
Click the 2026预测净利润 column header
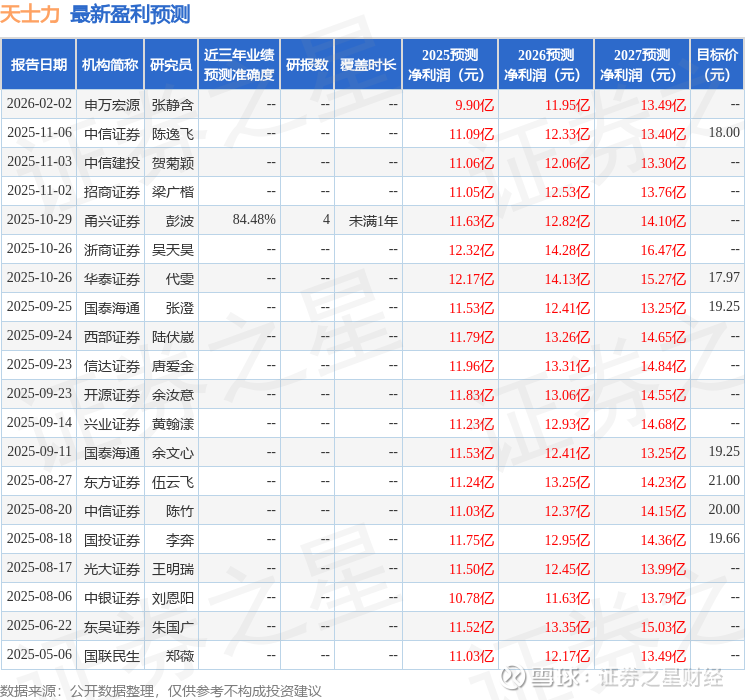pos(546,65)
